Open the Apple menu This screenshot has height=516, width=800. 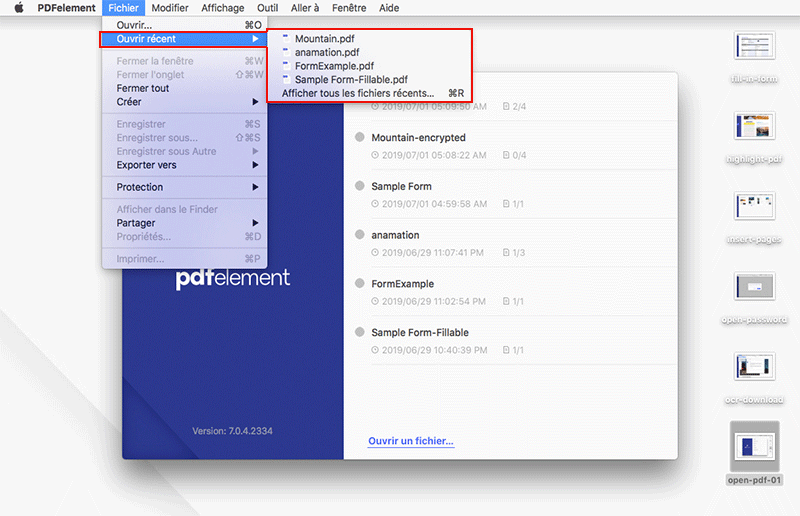tap(19, 8)
